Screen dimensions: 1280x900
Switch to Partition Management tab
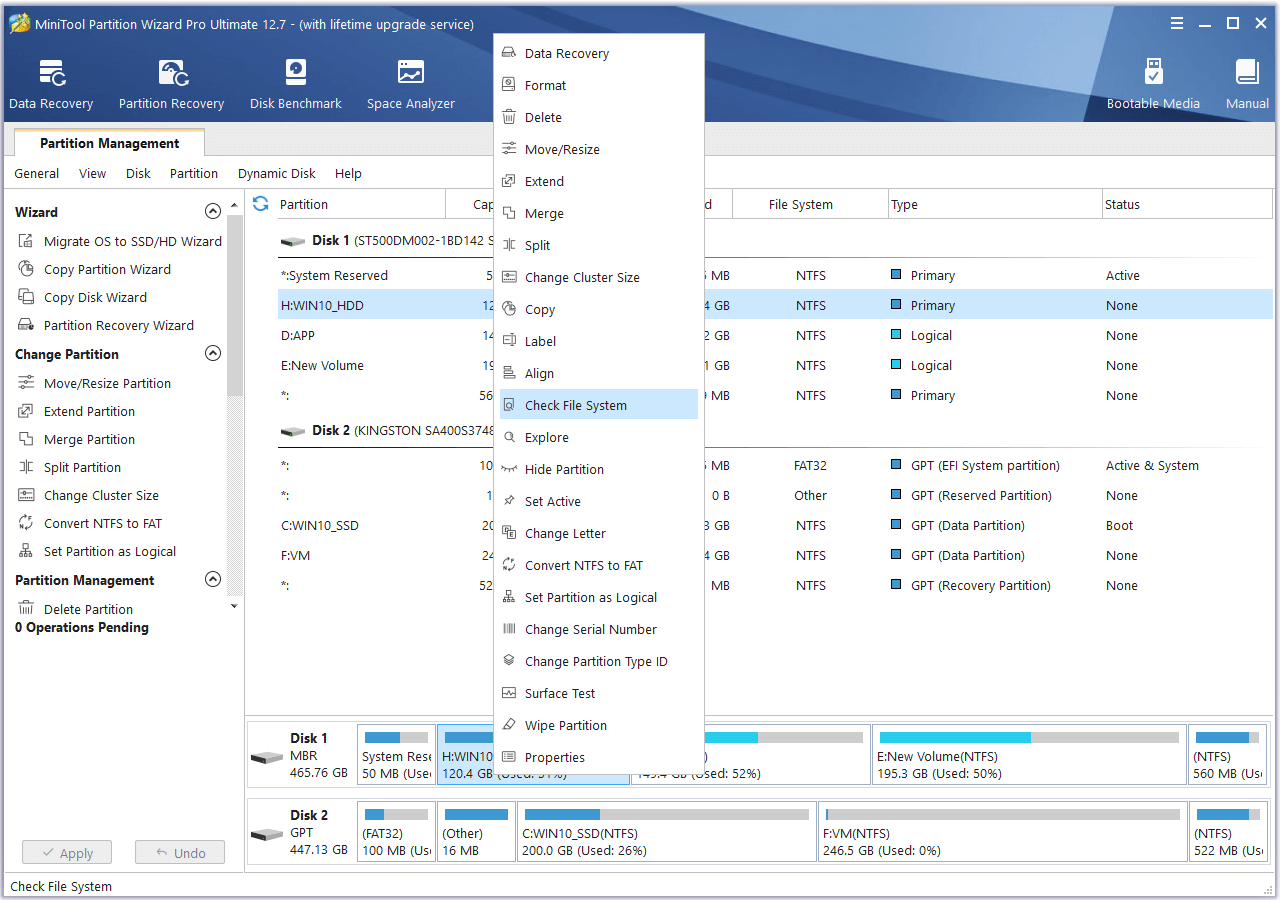click(110, 144)
